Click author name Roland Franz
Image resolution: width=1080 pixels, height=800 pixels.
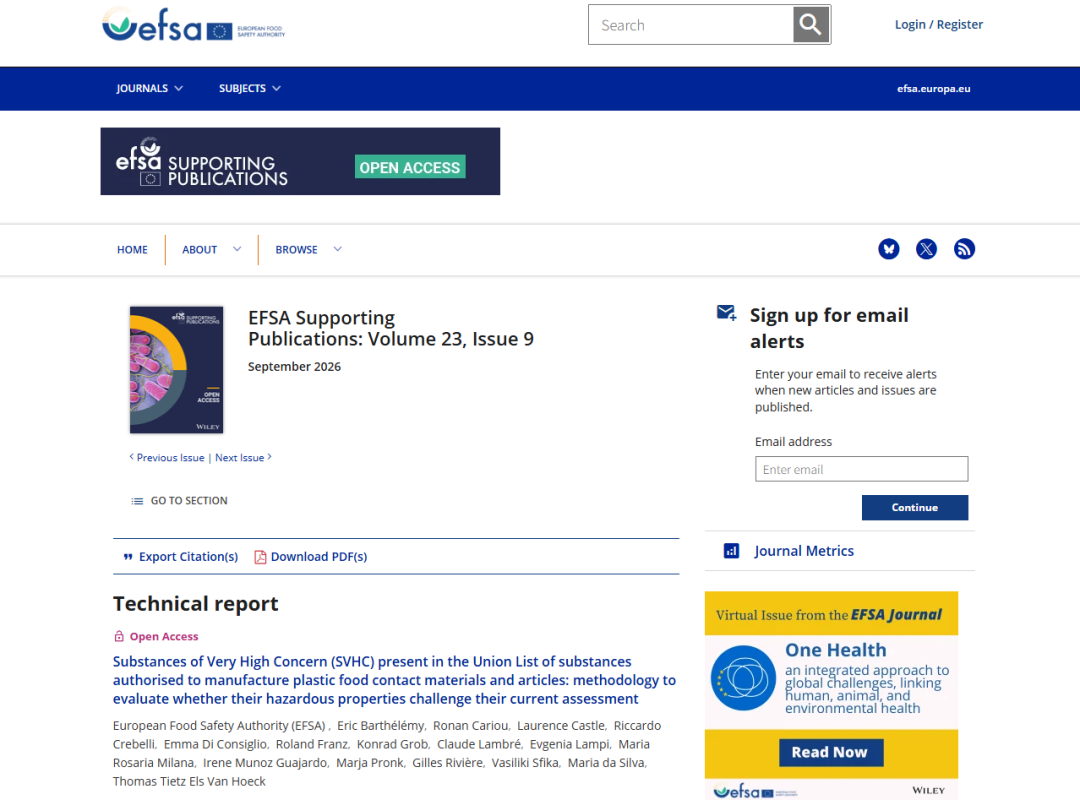pos(313,744)
